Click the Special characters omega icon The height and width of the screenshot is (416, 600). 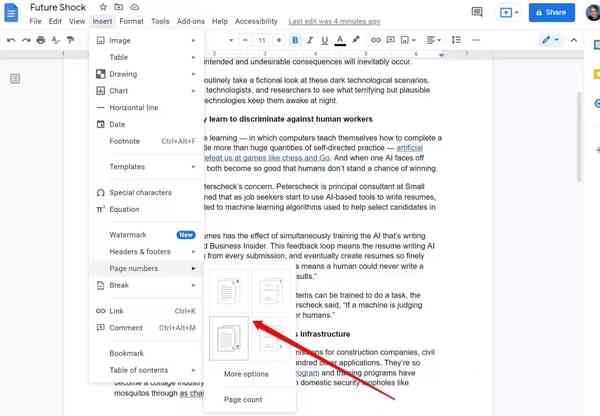101,192
